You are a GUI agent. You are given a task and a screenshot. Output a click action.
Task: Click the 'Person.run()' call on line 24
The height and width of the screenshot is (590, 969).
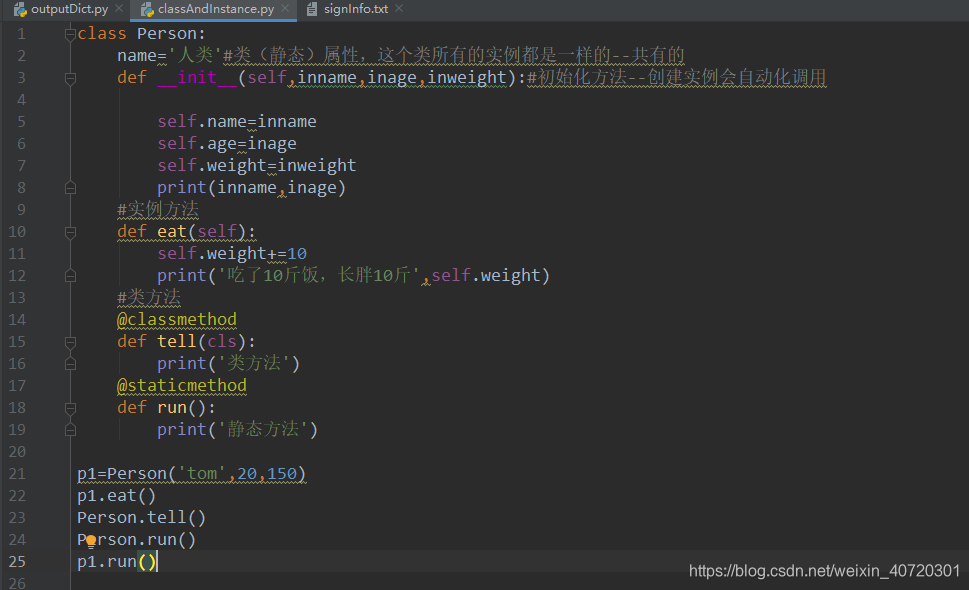137,539
